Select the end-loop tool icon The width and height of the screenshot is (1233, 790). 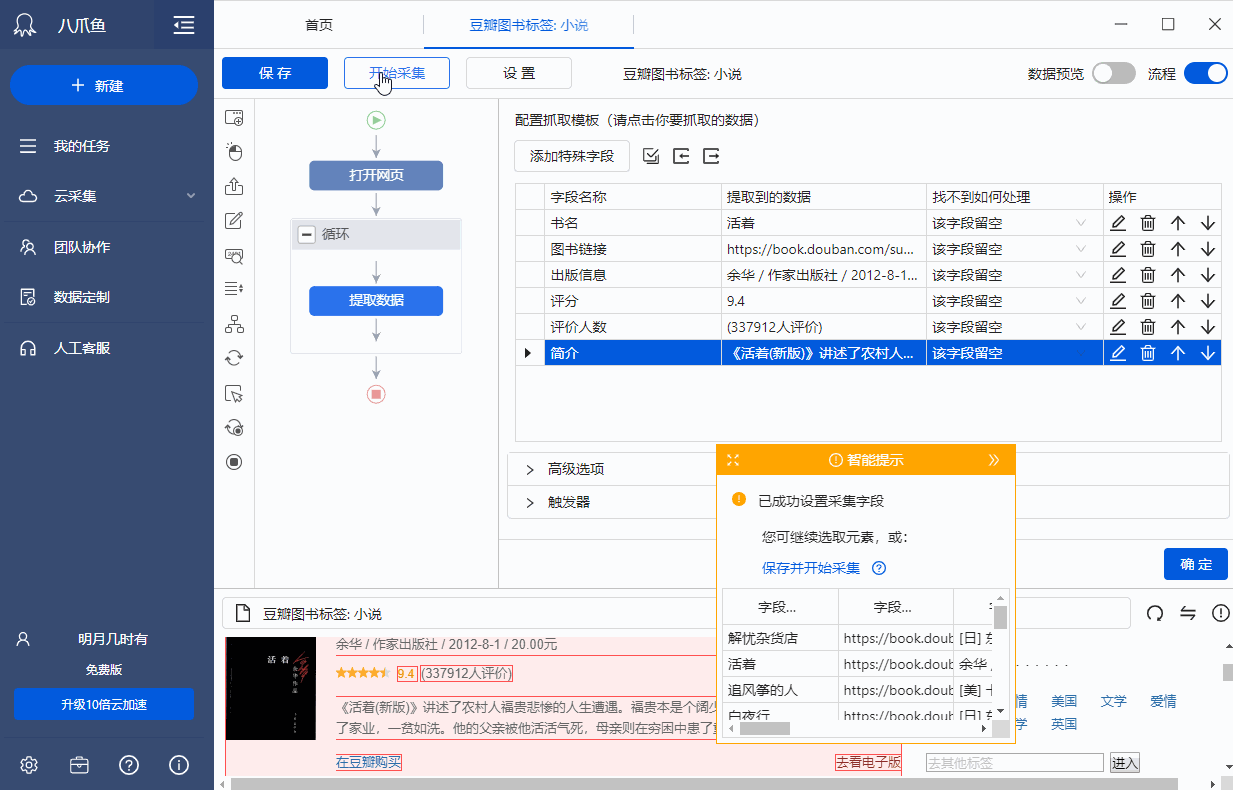pos(234,427)
